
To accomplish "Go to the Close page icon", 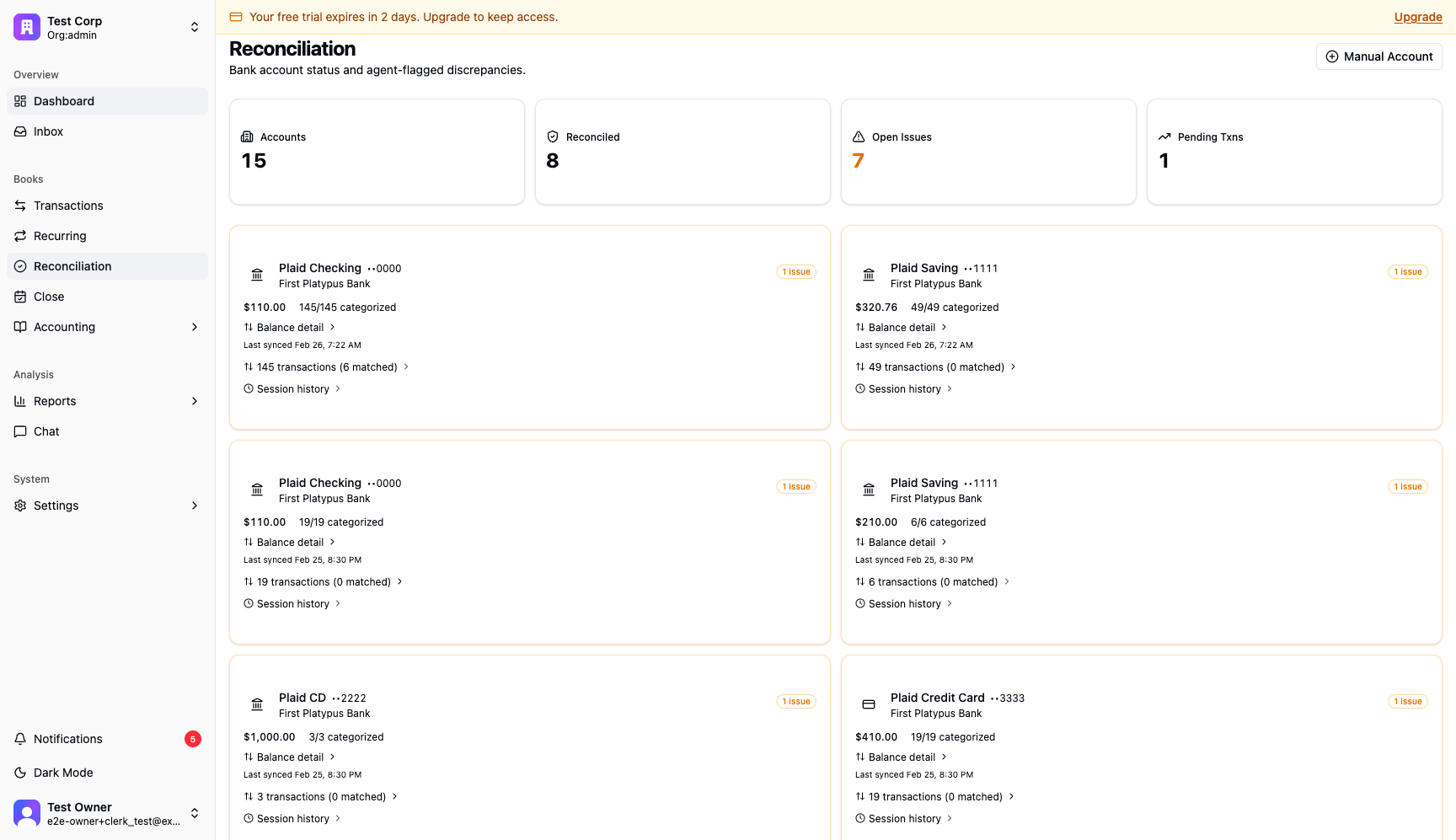I will point(20,297).
